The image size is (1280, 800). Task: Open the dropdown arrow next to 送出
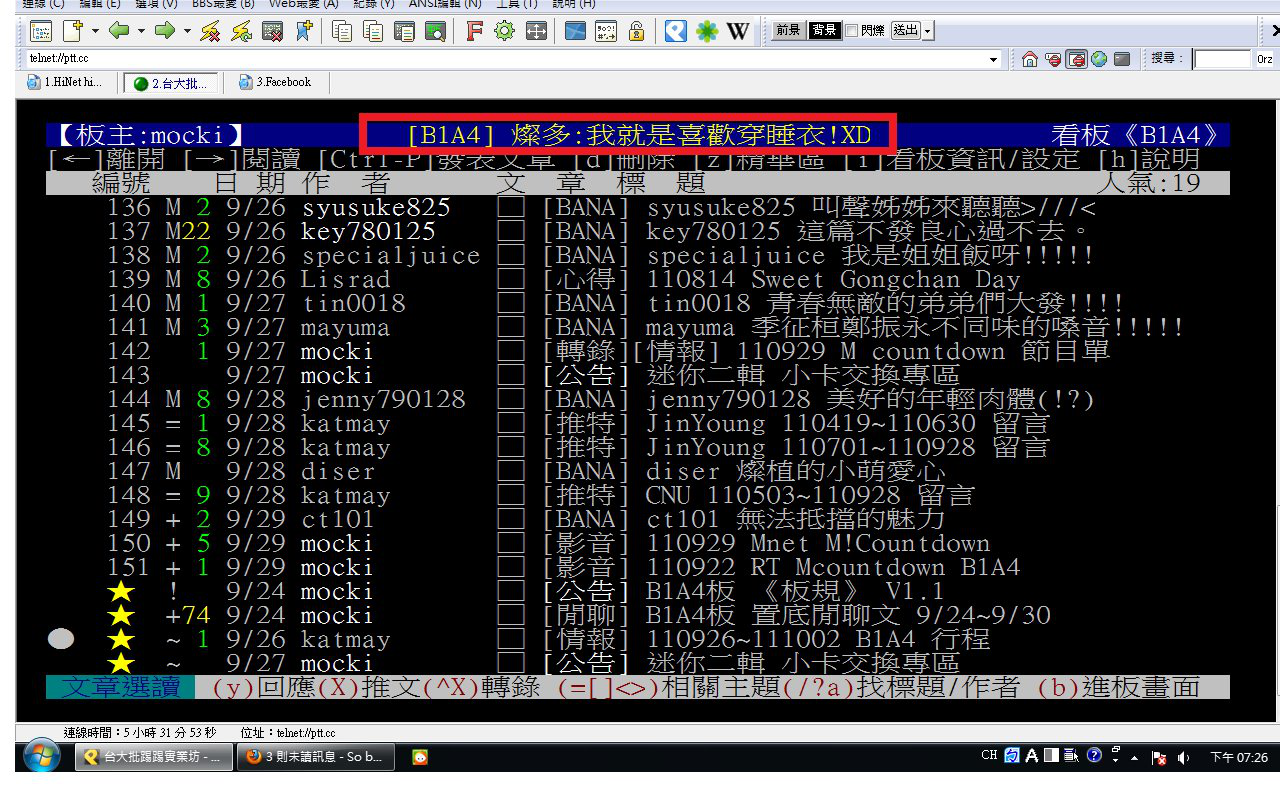click(928, 31)
